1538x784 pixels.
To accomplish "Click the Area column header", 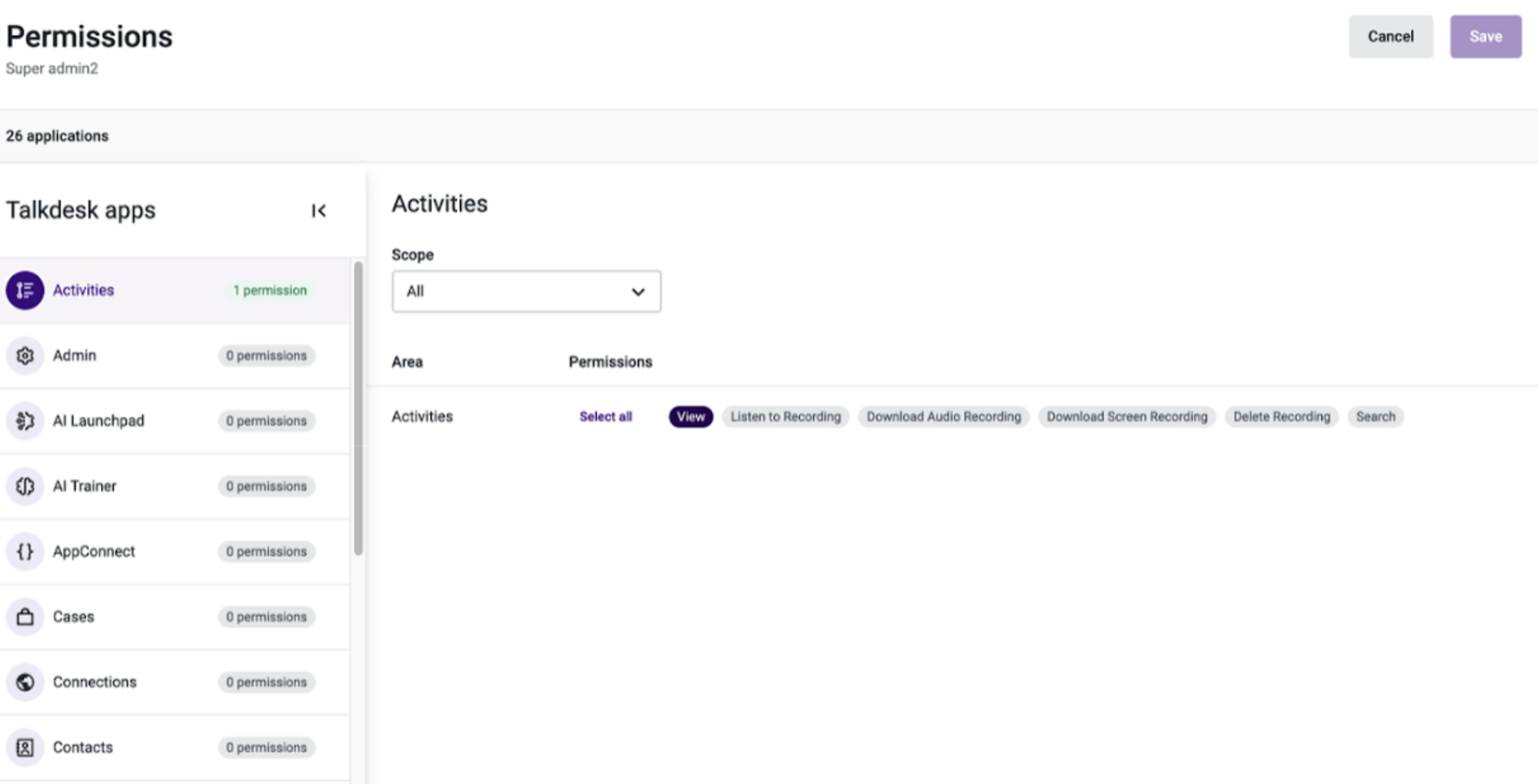I will pyautogui.click(x=407, y=362).
